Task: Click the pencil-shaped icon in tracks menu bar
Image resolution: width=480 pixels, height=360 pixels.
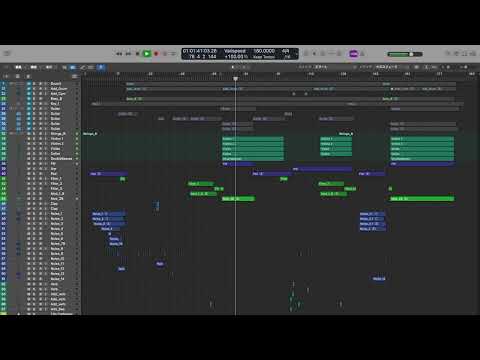Action: pos(82,67)
